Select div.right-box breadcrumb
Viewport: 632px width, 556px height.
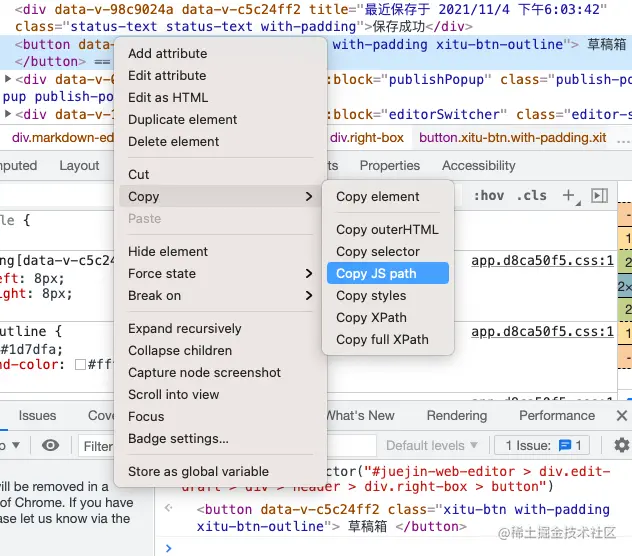click(x=367, y=137)
